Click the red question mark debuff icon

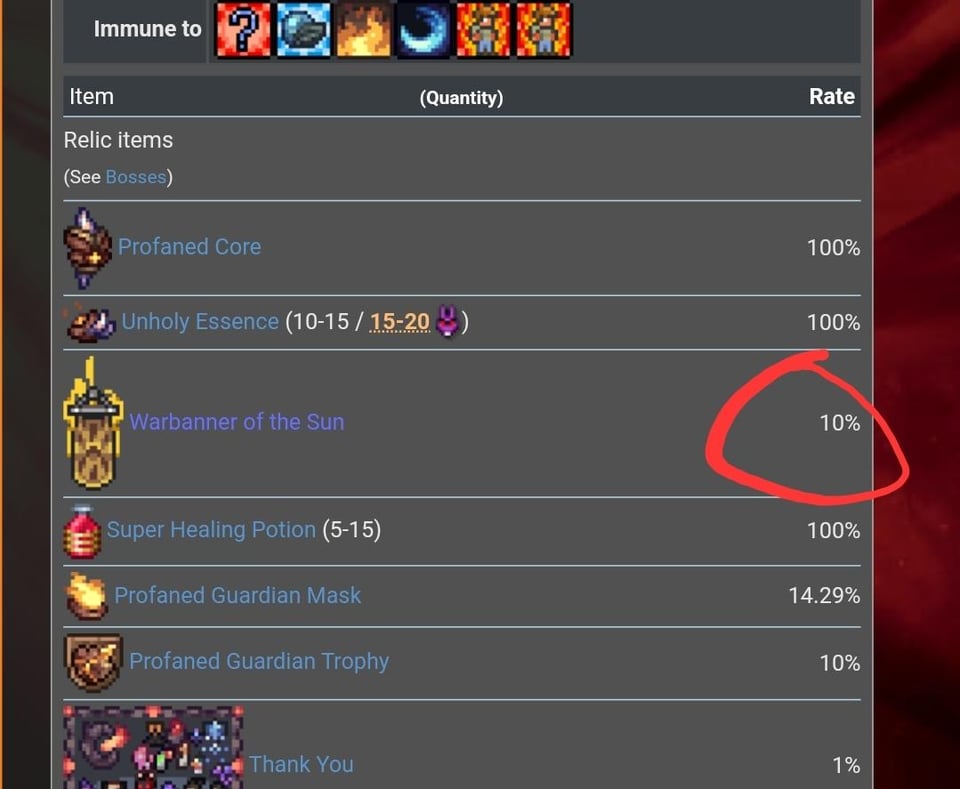(244, 30)
